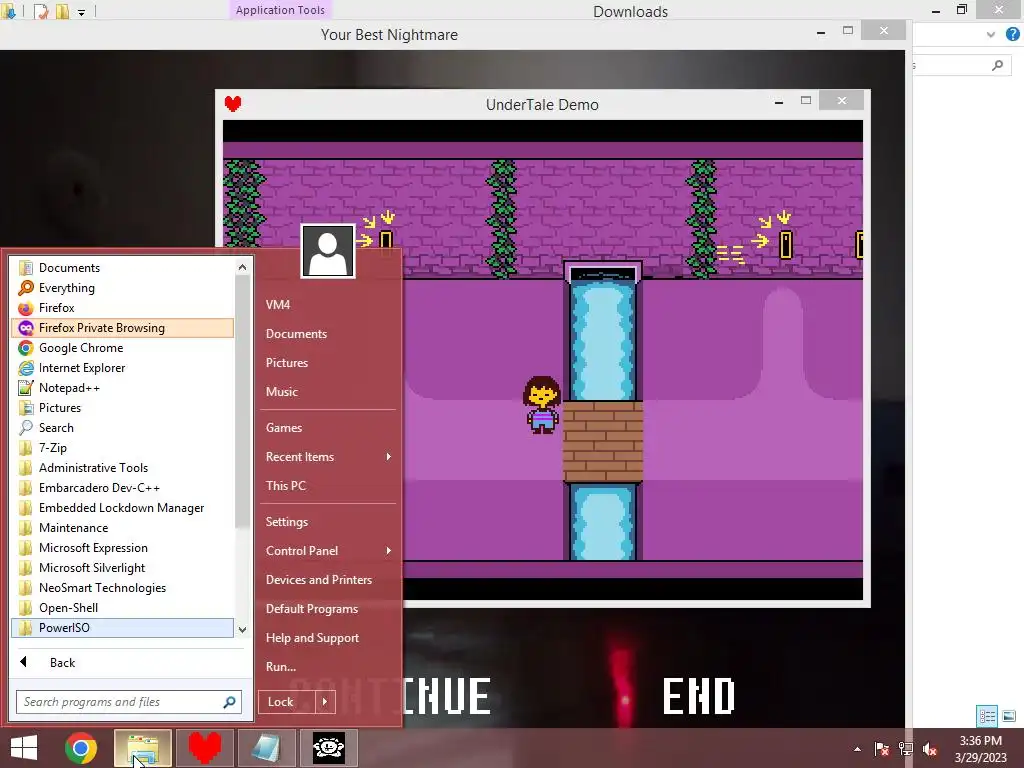This screenshot has height=768, width=1024.
Task: Expand Embarcadero Dev-C++ folder
Action: (x=123, y=488)
